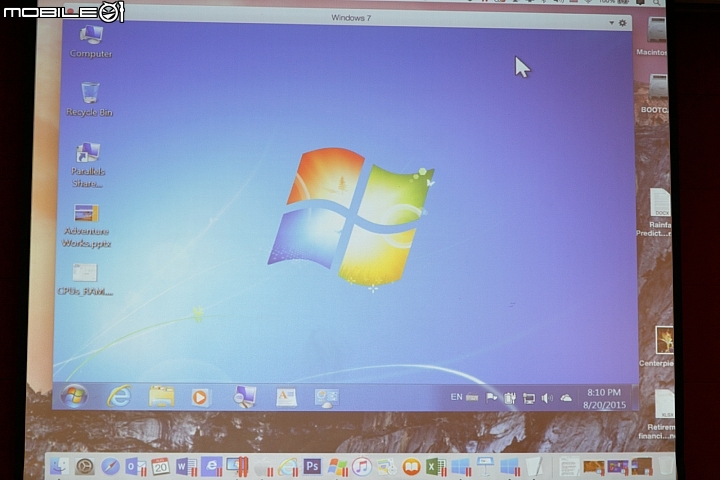Launch Internet Explorer from Windows taskbar

tap(119, 396)
